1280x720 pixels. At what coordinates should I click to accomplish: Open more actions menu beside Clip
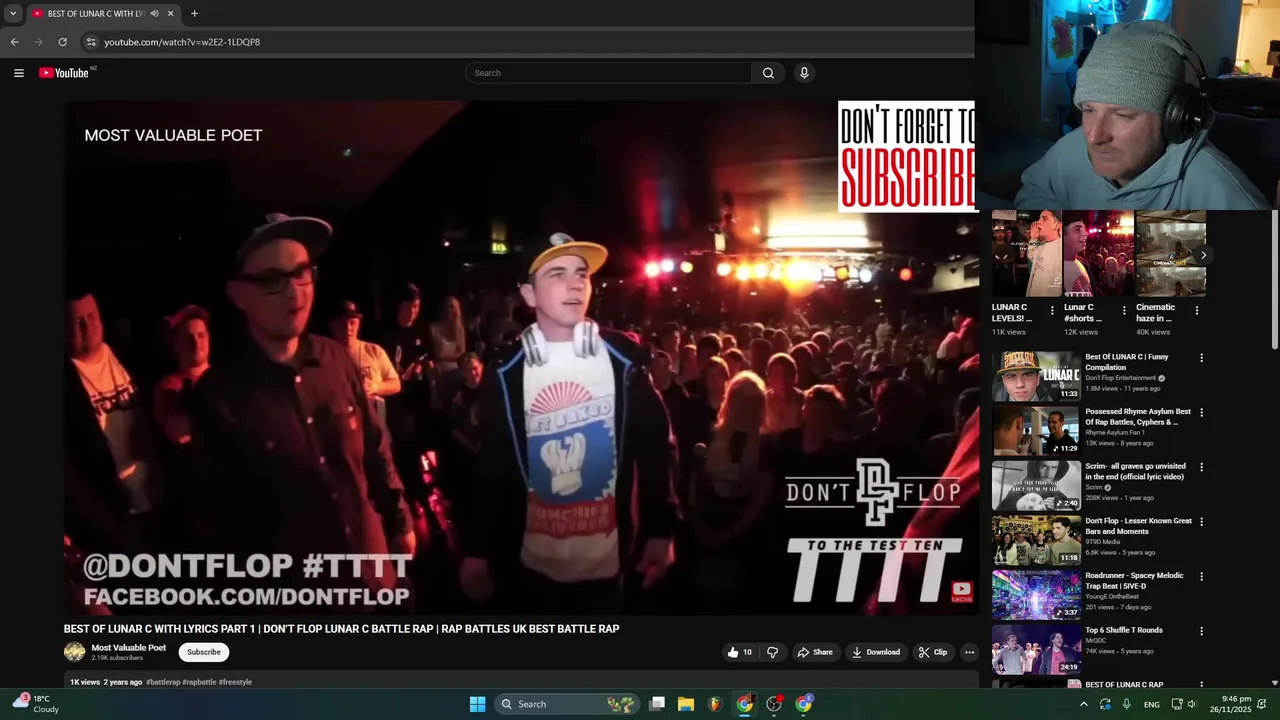969,652
